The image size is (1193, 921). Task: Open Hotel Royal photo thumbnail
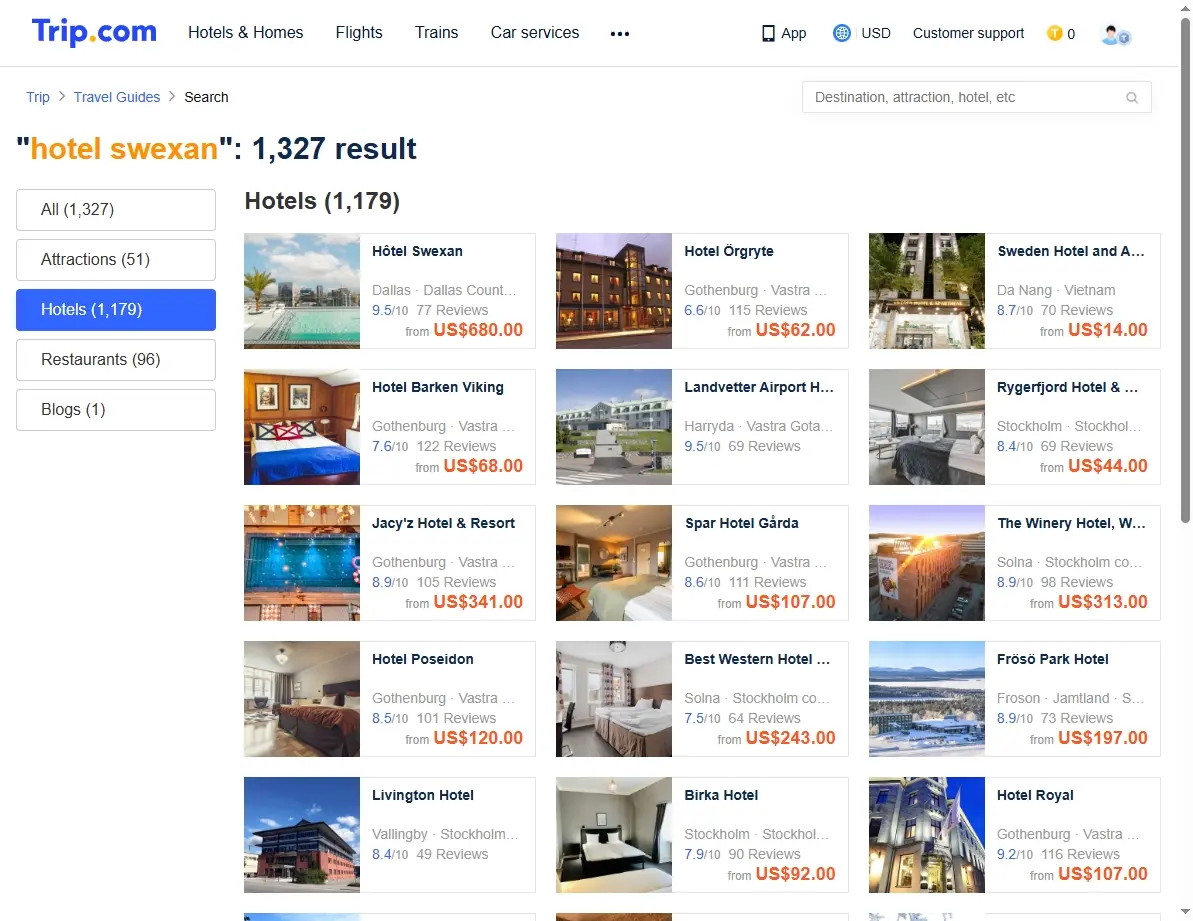coord(927,835)
